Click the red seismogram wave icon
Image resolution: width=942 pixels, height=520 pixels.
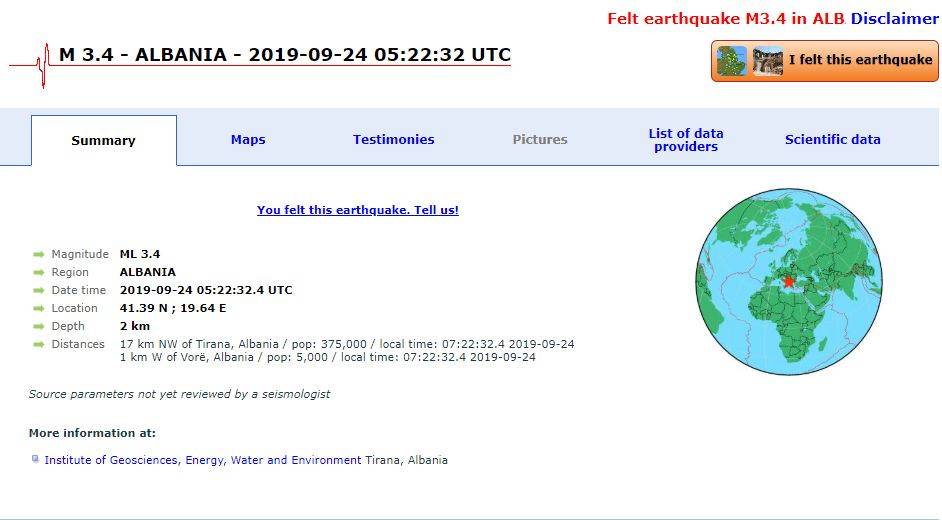click(x=42, y=64)
